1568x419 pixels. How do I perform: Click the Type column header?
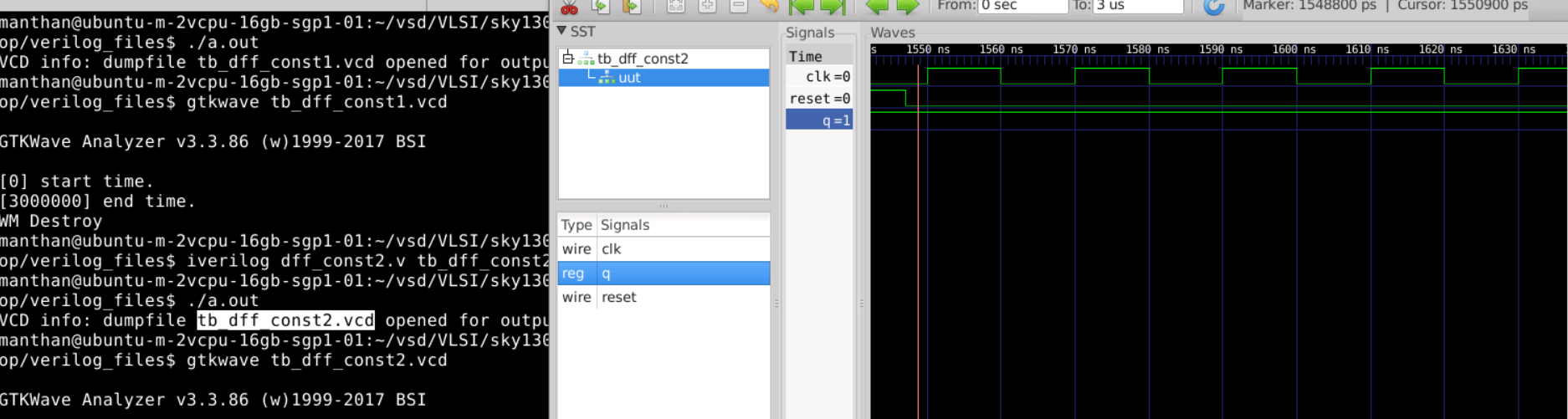(576, 225)
